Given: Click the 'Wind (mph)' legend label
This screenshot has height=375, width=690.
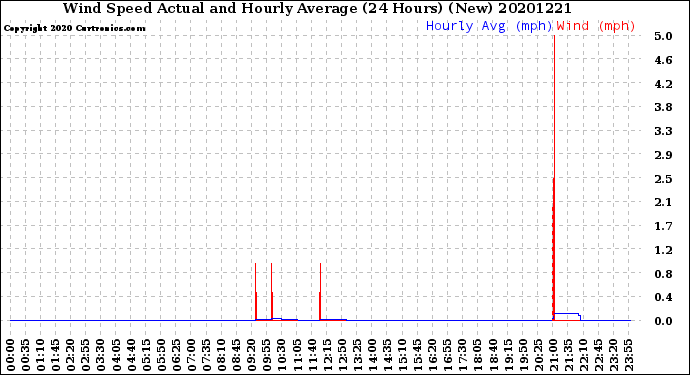Looking at the screenshot, I should (x=596, y=26).
